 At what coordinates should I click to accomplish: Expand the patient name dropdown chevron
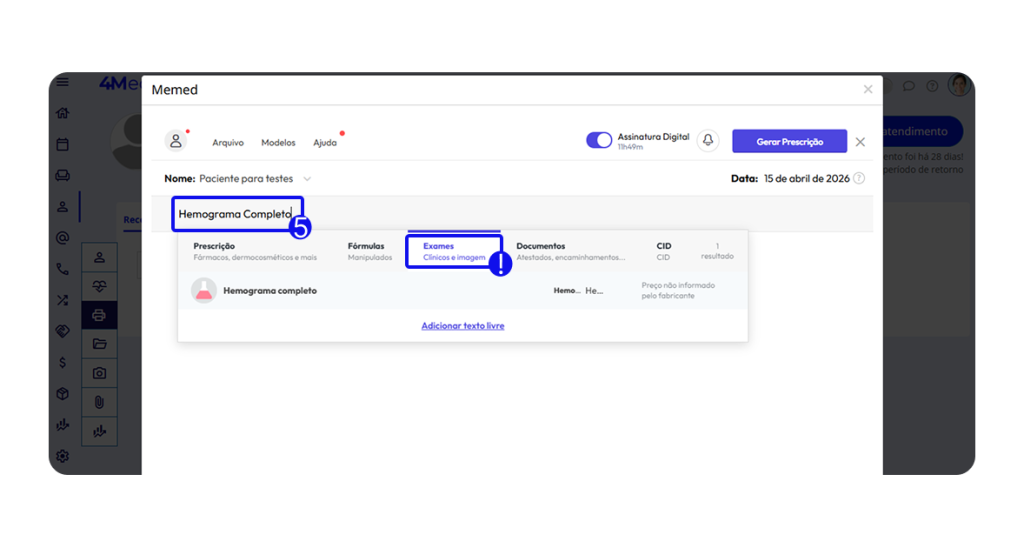click(307, 179)
